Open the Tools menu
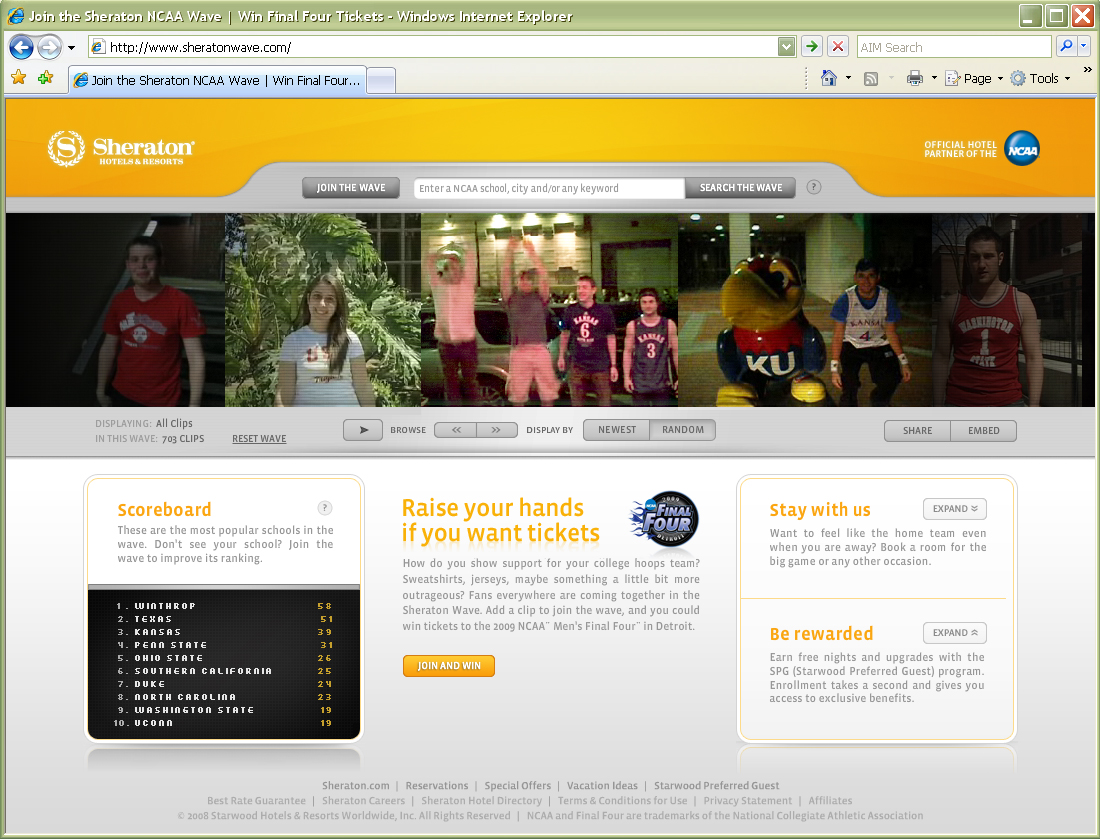Viewport: 1100px width, 839px height. coord(1040,79)
